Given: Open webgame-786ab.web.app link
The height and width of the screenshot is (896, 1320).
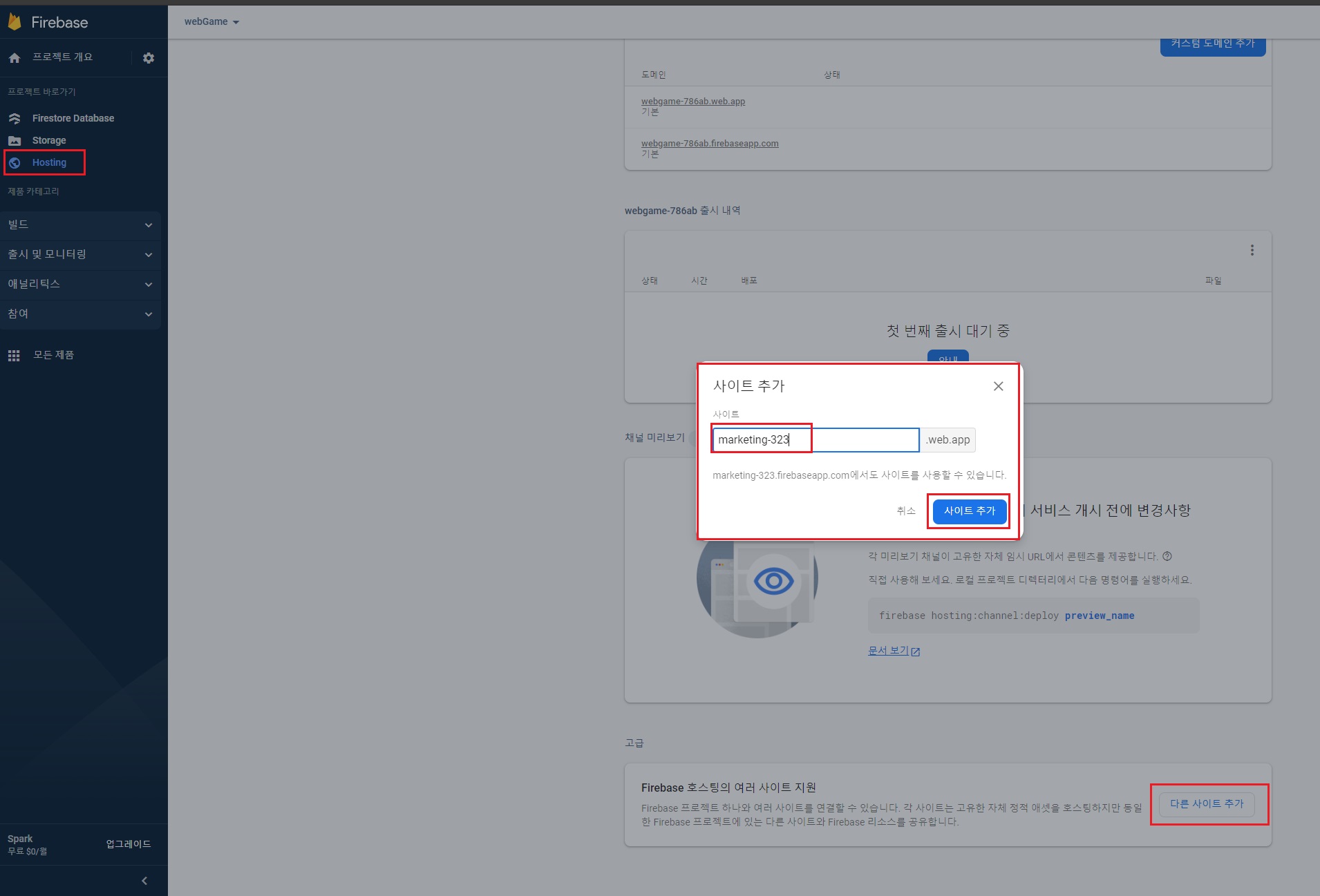Looking at the screenshot, I should [x=693, y=101].
